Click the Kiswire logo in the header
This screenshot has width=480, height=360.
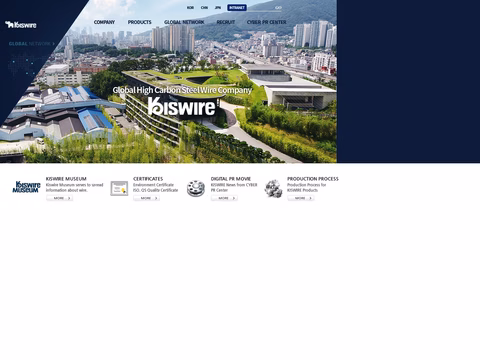(21, 25)
